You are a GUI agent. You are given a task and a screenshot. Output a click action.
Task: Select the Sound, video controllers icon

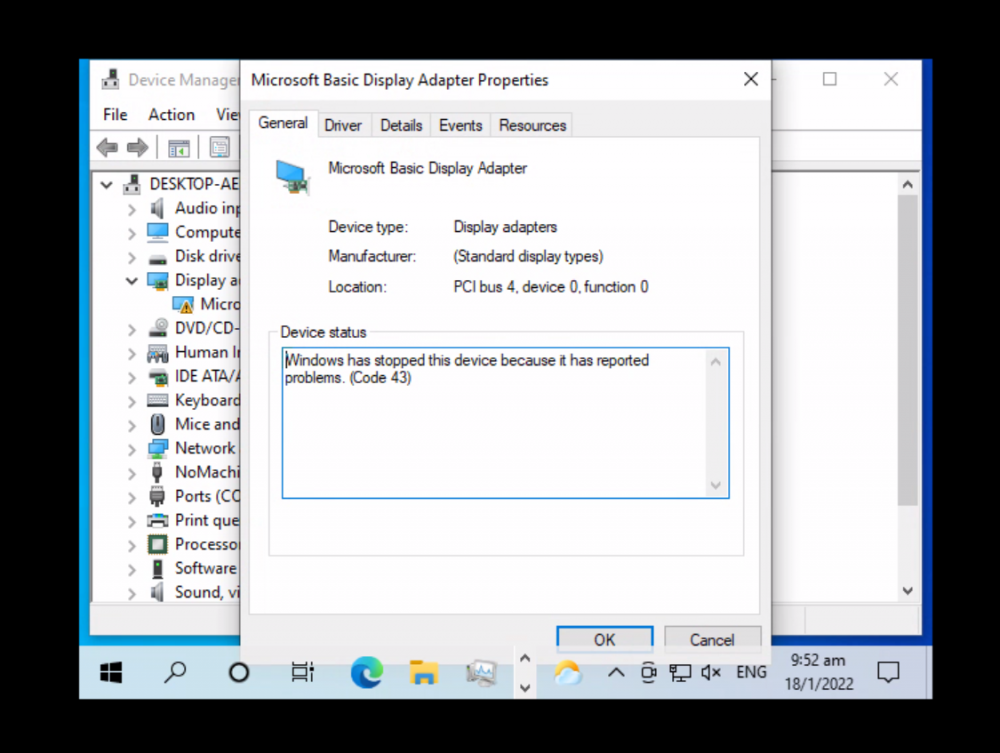(158, 592)
